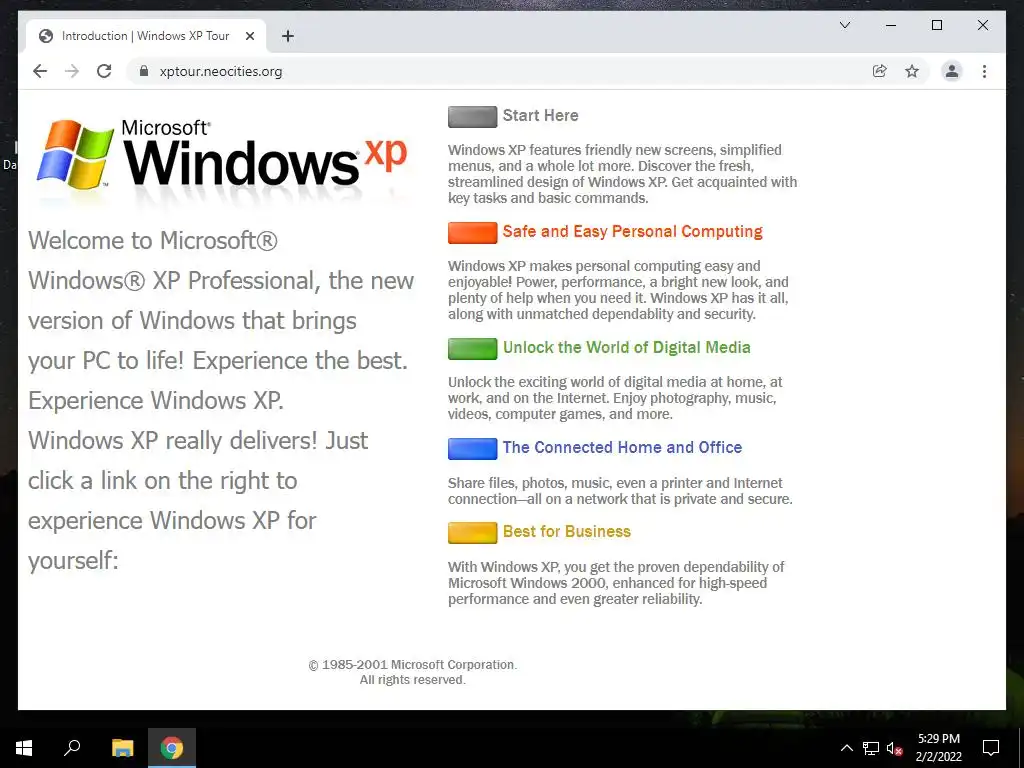
Task: Open The Connected Home and Office link
Action: (622, 447)
